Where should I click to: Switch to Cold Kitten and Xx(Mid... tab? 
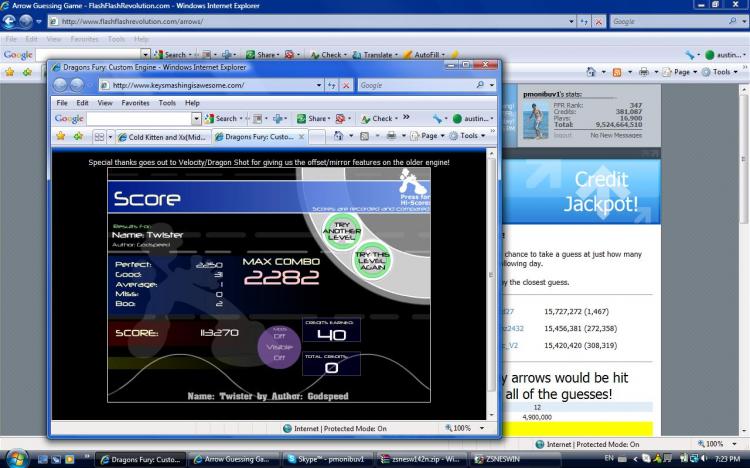pyautogui.click(x=163, y=137)
